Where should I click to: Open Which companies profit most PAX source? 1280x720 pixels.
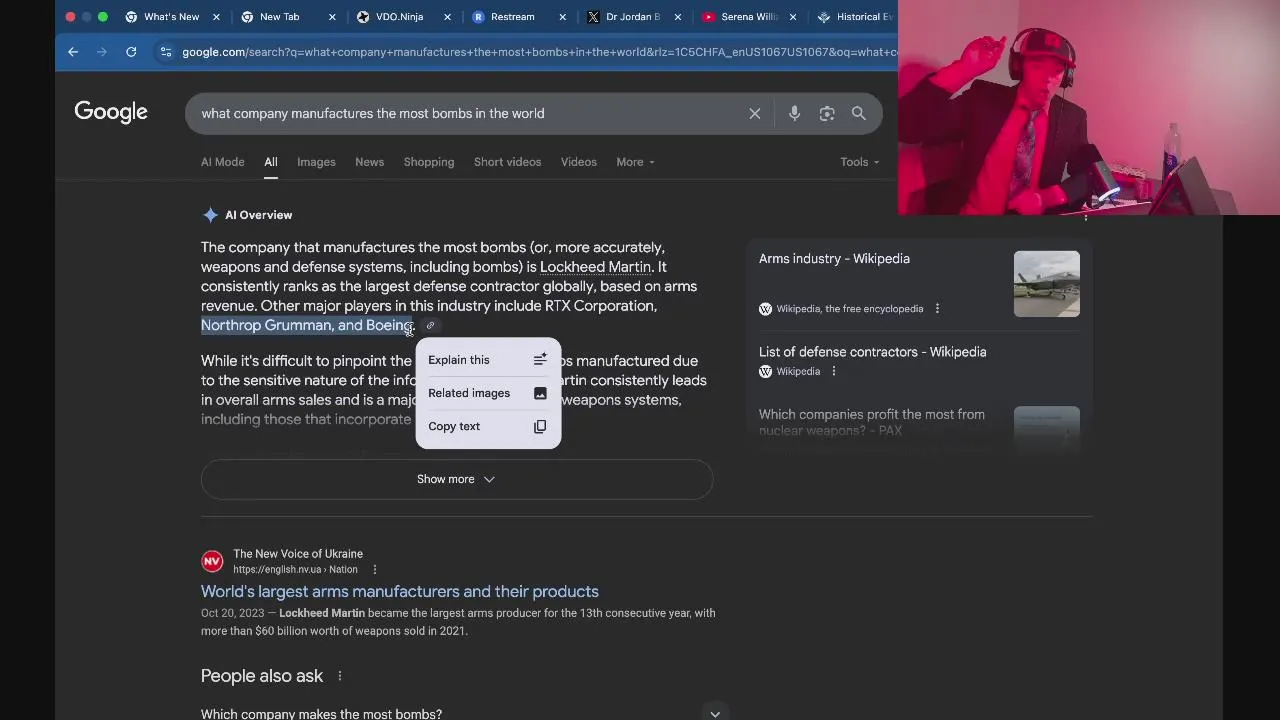[x=872, y=422]
